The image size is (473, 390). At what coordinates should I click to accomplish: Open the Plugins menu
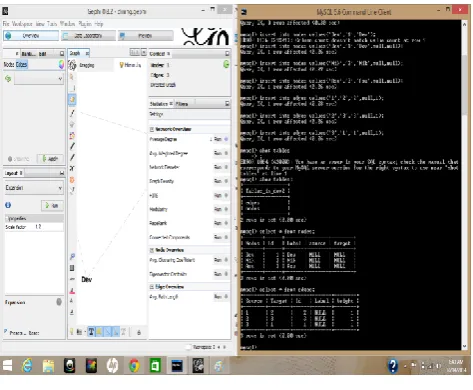85,24
